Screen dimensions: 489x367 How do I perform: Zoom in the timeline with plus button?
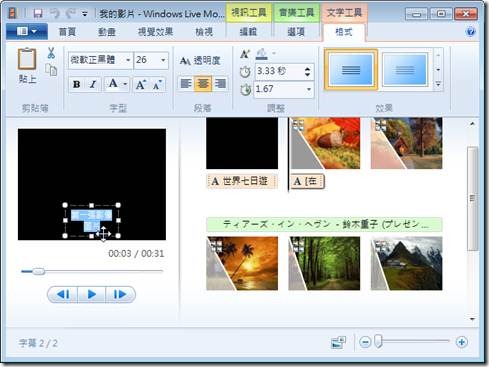pos(462,342)
